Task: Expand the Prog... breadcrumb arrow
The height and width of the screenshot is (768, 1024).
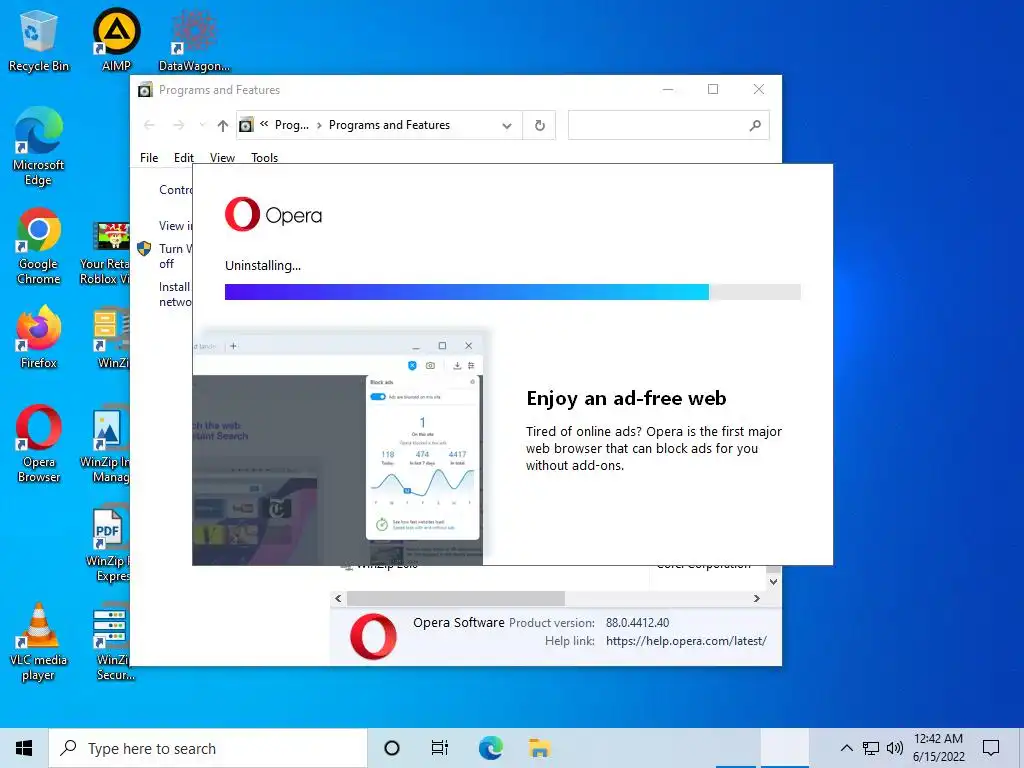Action: (319, 125)
